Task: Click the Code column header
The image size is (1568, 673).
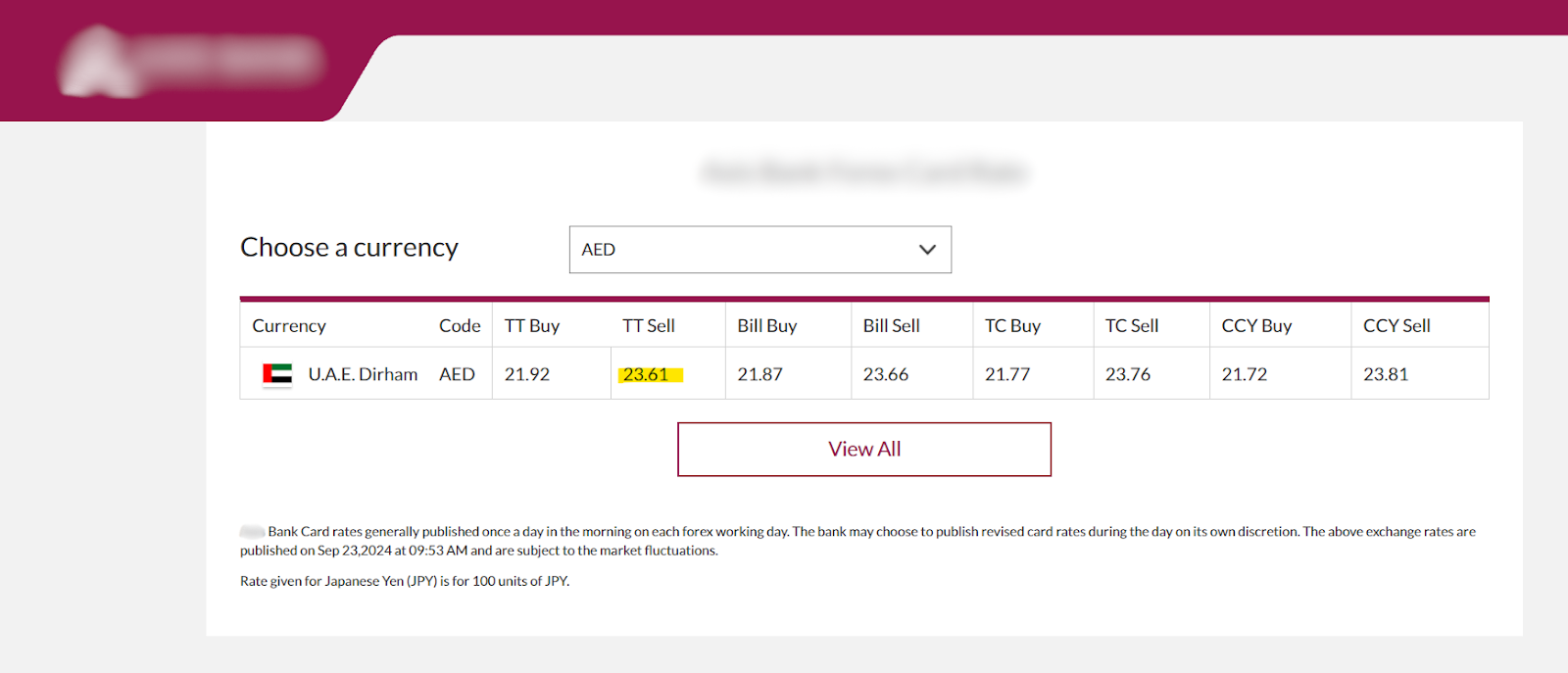Action: coord(460,326)
